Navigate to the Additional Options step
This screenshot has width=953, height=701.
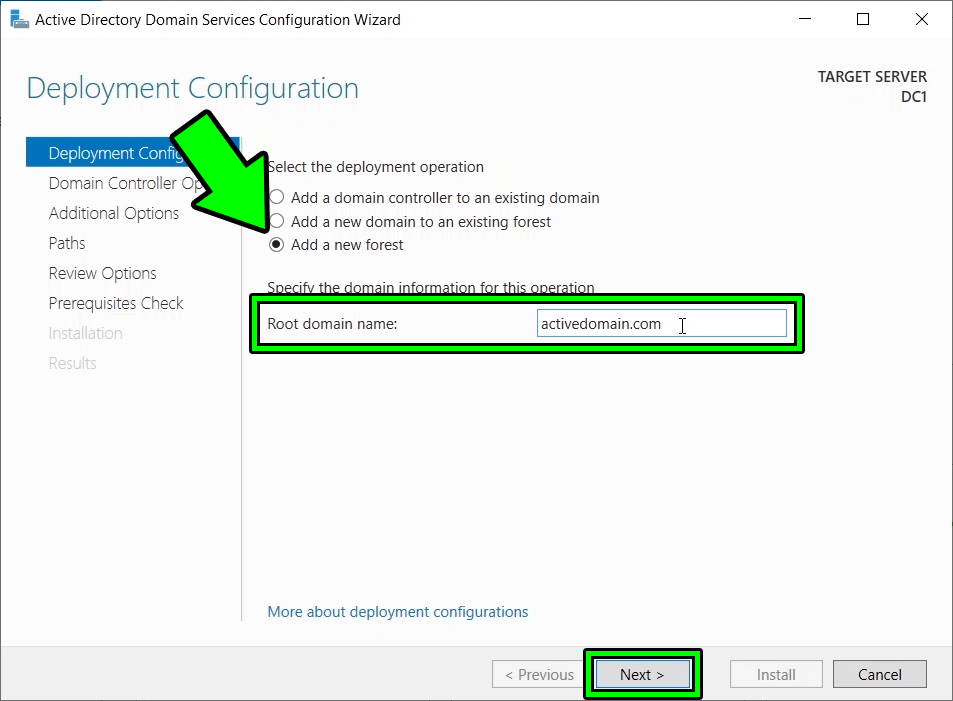point(113,213)
